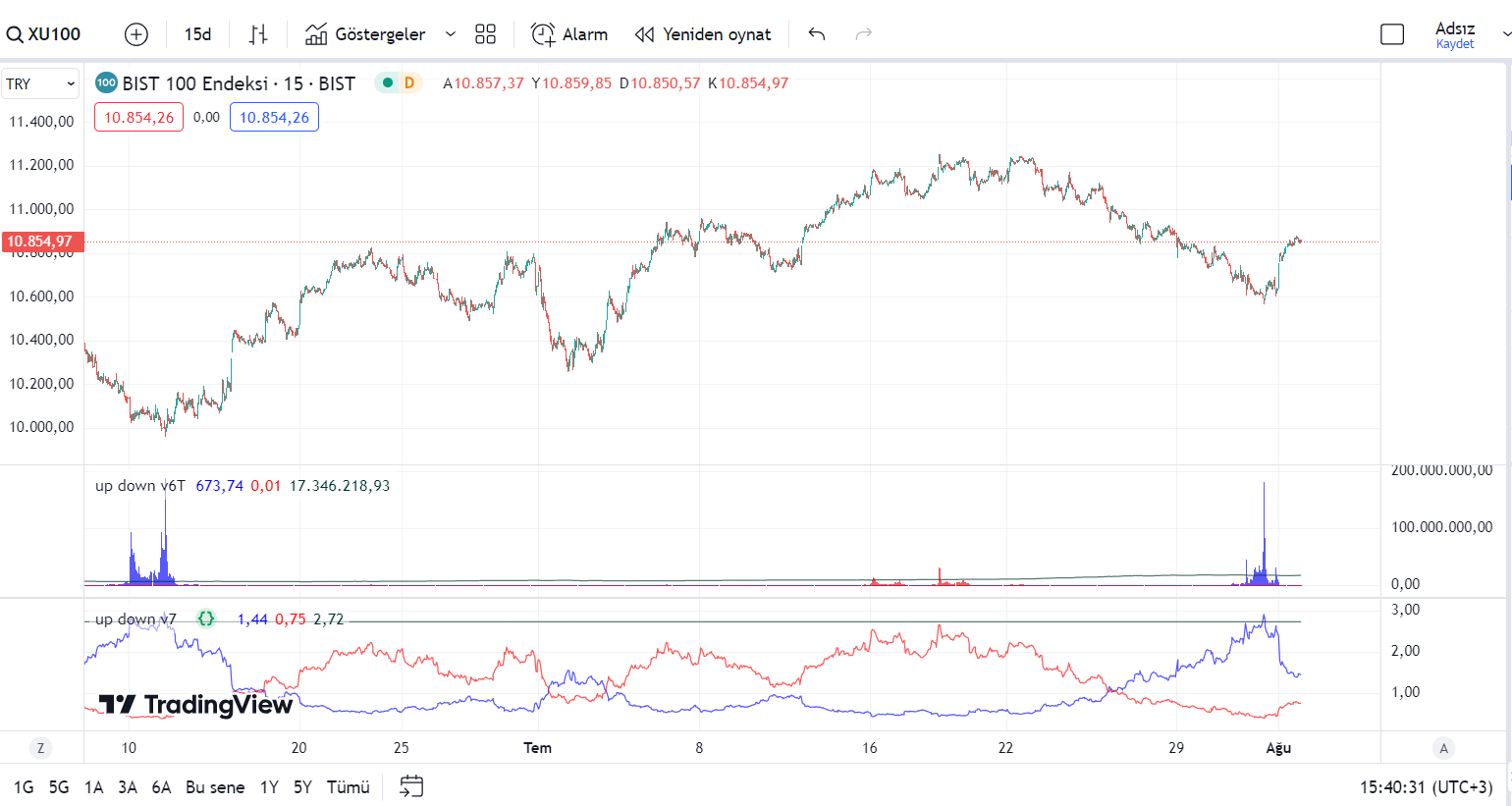This screenshot has height=806, width=1512.
Task: Open the indicator templates grid icon
Action: (x=485, y=34)
